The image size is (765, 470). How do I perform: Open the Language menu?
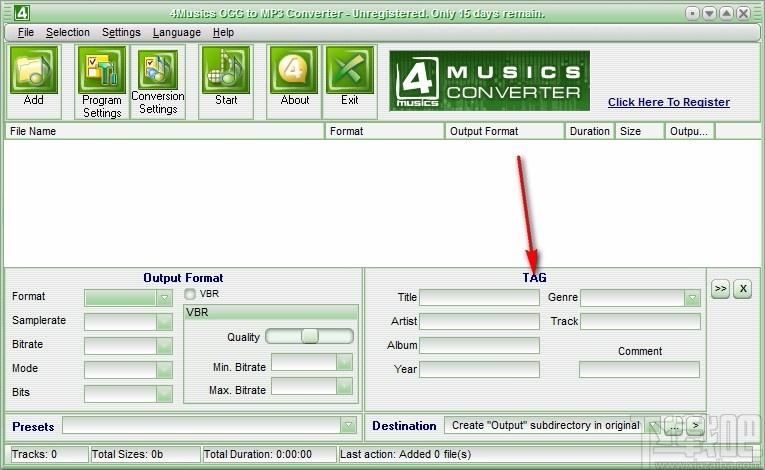click(x=177, y=32)
